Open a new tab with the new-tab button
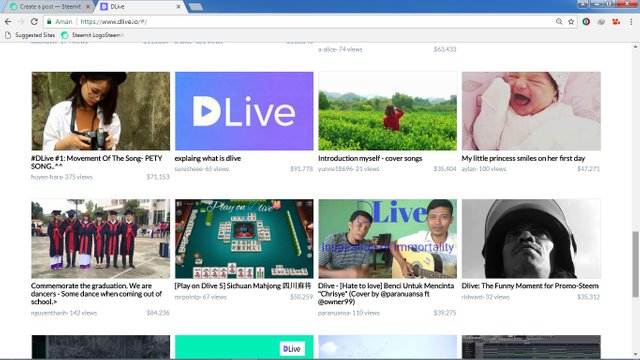 coord(196,7)
